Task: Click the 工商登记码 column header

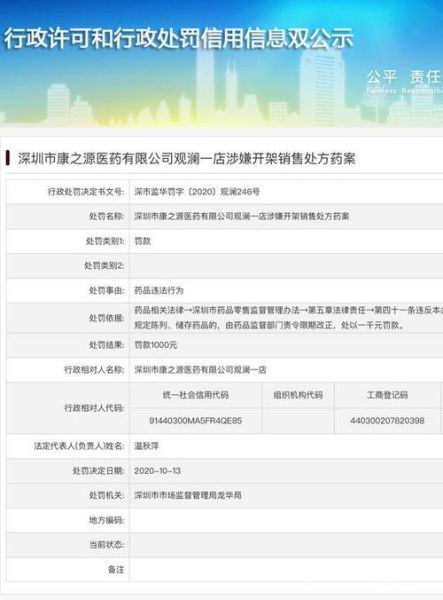Action: [387, 395]
